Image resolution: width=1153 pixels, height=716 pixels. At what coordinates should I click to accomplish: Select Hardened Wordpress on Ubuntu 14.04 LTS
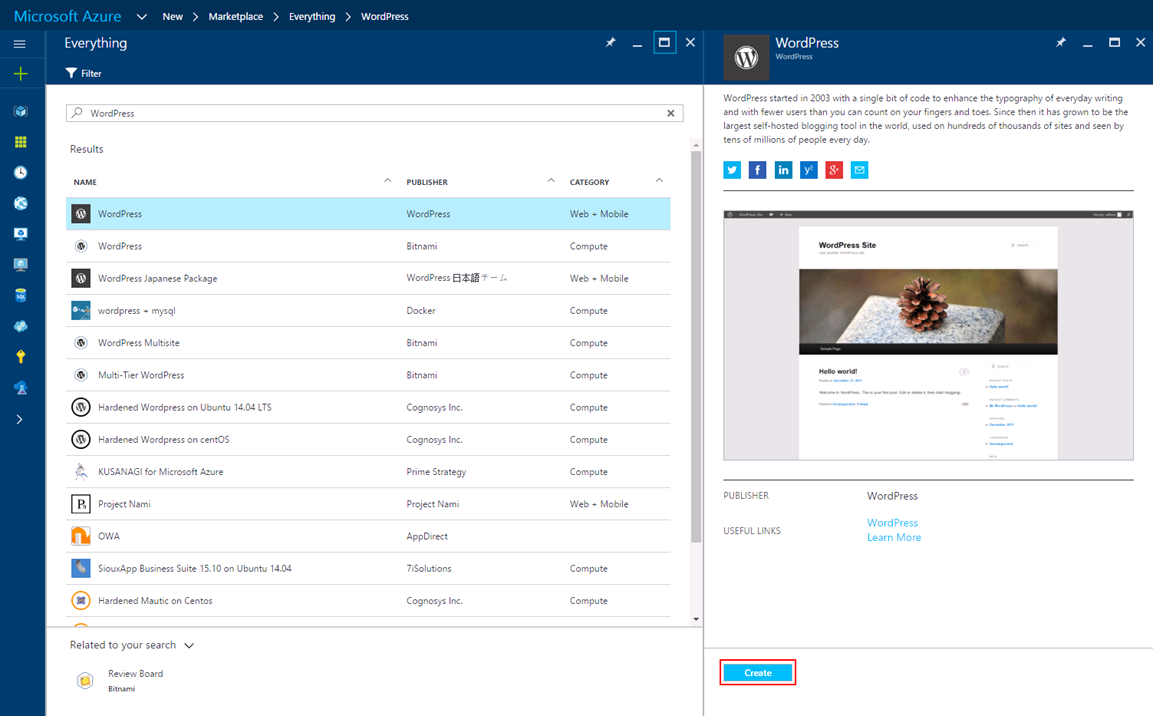pyautogui.click(x=368, y=407)
